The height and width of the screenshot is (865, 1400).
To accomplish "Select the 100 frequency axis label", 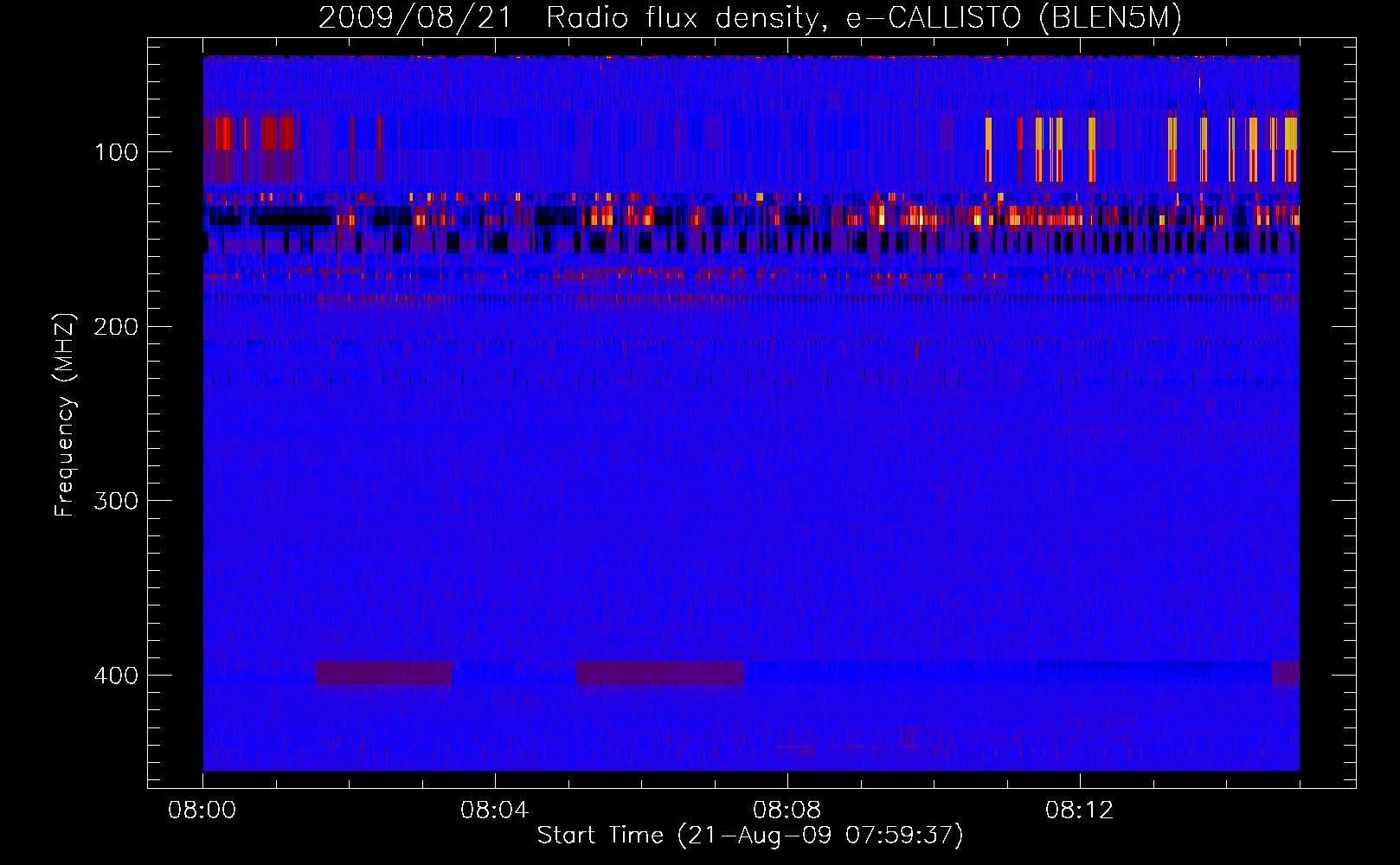I will [x=116, y=153].
